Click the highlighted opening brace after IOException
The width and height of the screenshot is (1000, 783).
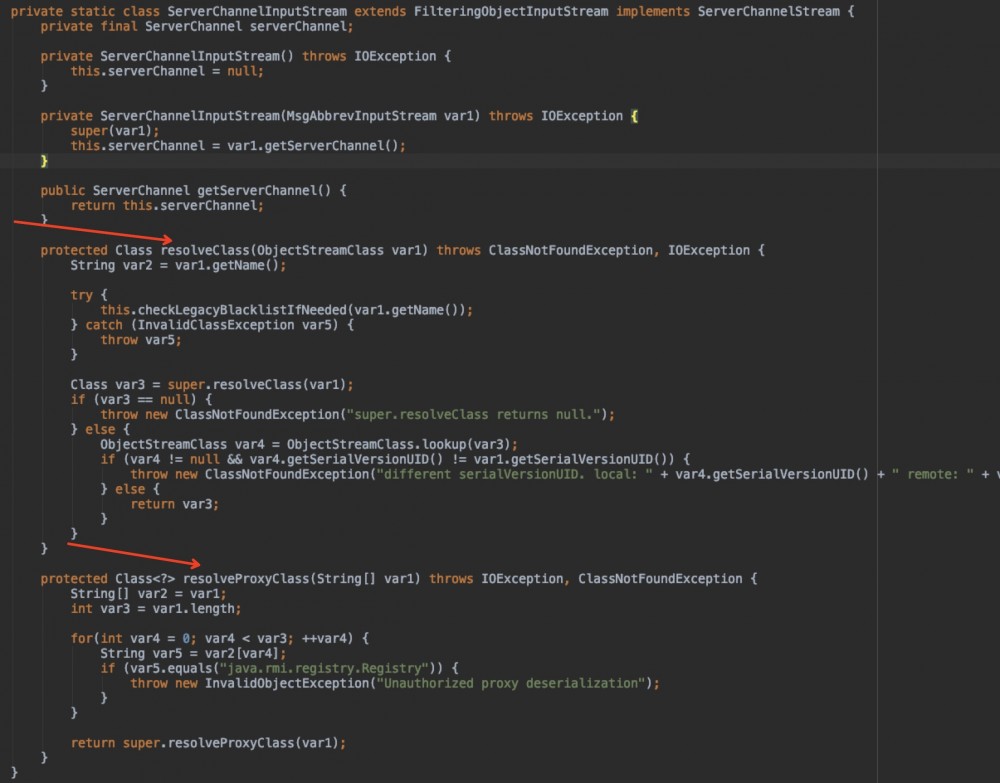coord(634,116)
